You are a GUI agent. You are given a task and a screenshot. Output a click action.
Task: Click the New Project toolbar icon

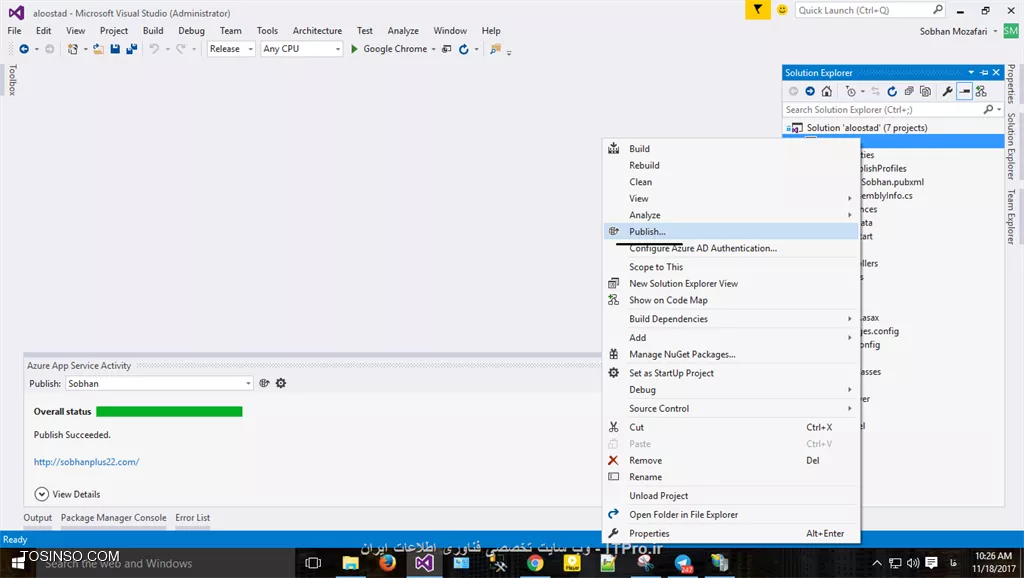[72, 49]
